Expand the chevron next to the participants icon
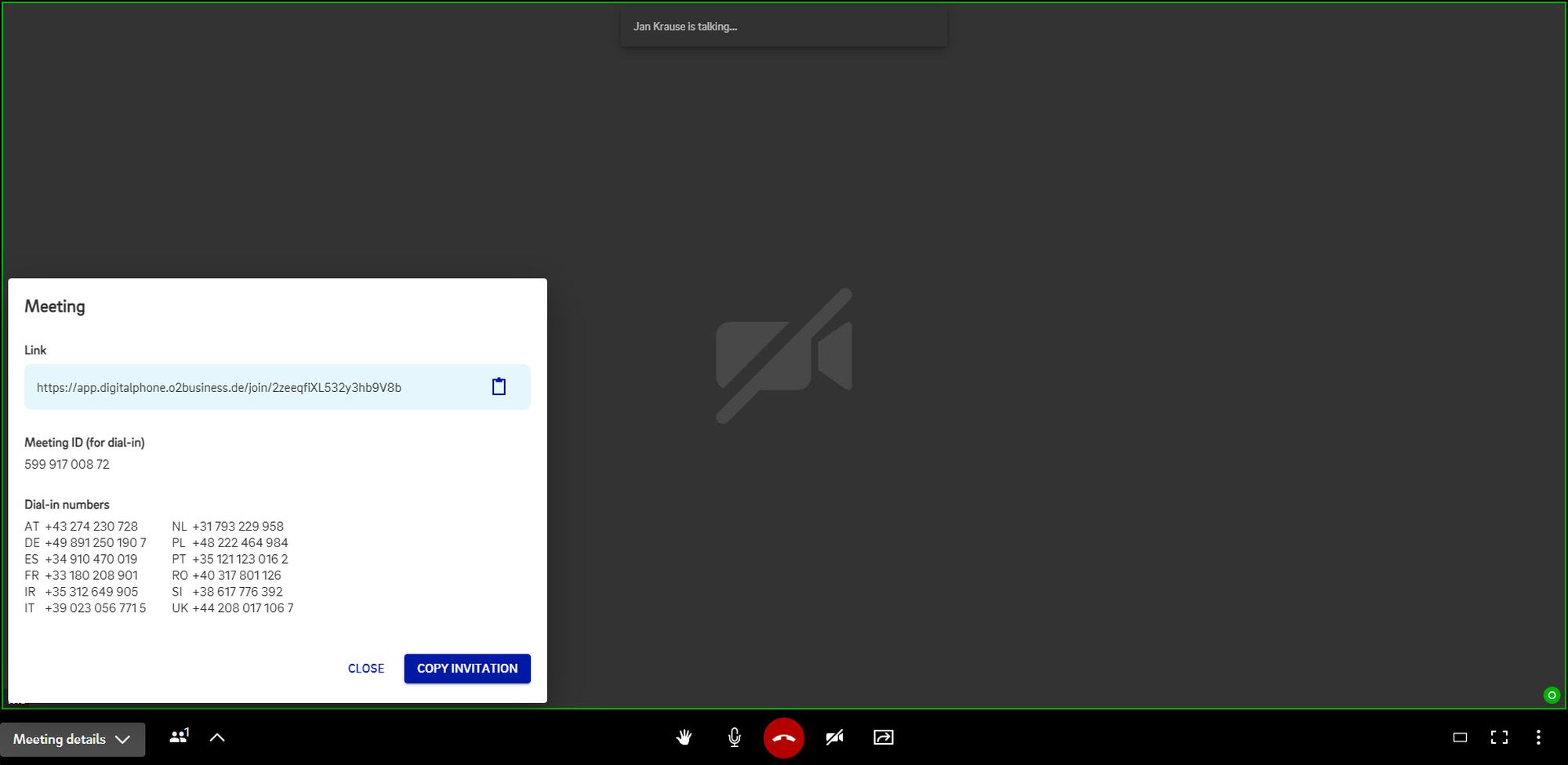 pyautogui.click(x=217, y=738)
